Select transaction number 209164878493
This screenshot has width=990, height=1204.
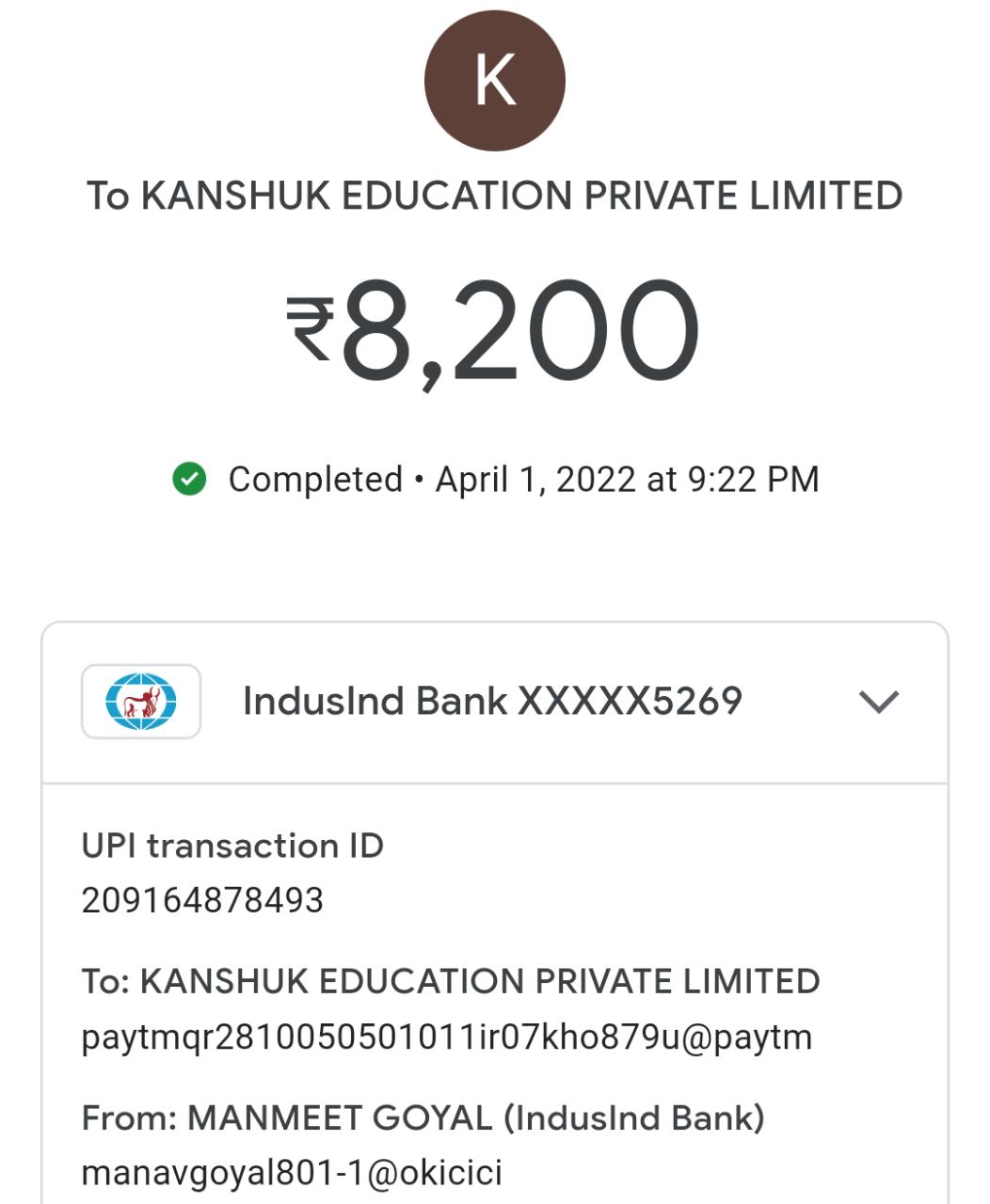tap(202, 901)
